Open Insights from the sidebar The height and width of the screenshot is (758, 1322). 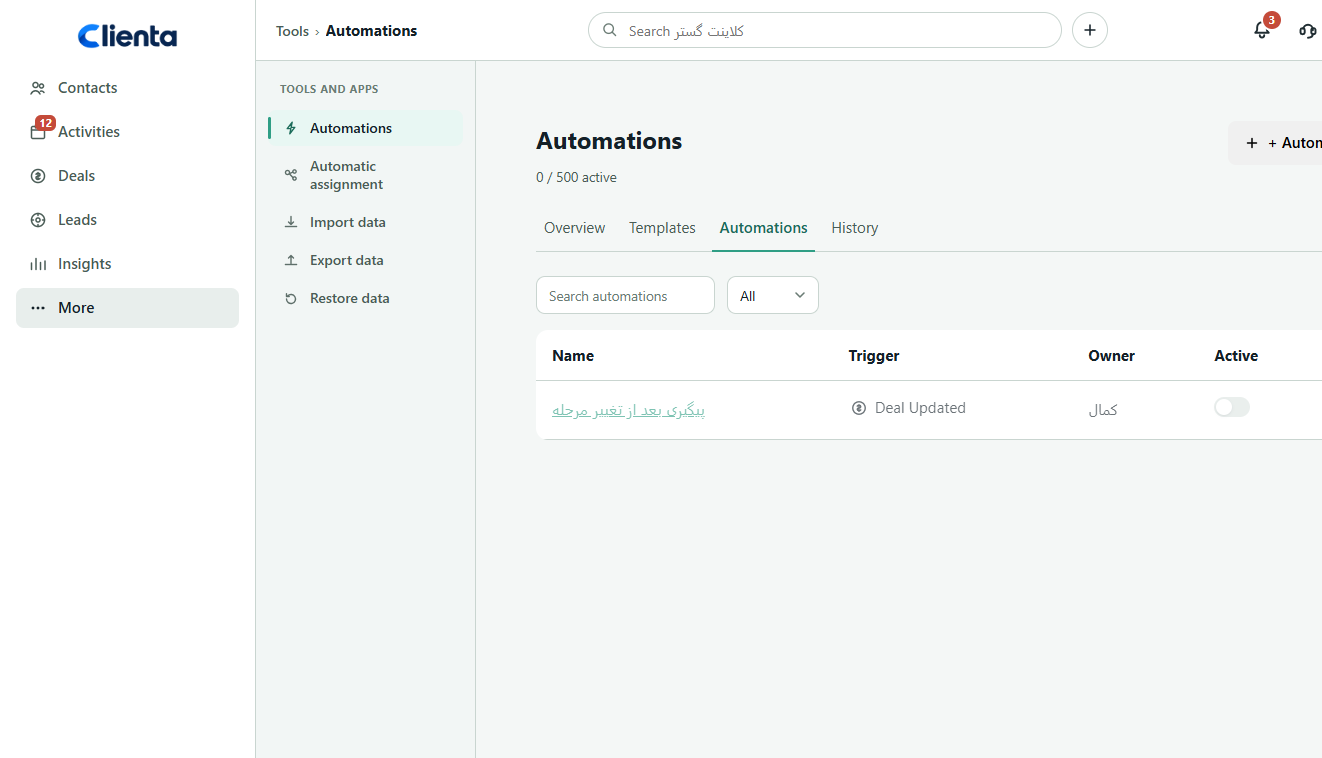click(x=127, y=264)
